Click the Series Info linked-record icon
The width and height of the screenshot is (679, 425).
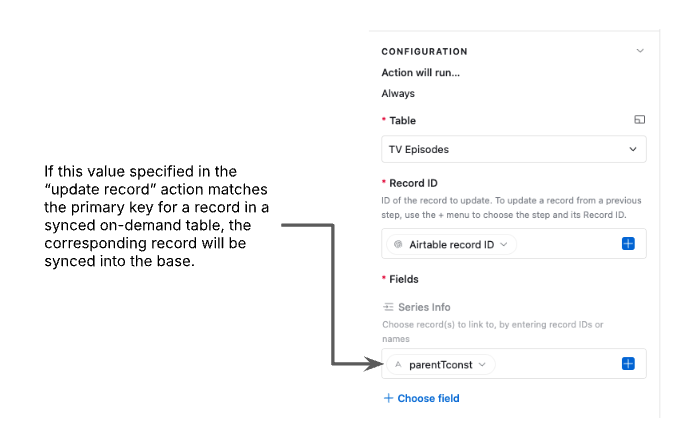click(388, 307)
